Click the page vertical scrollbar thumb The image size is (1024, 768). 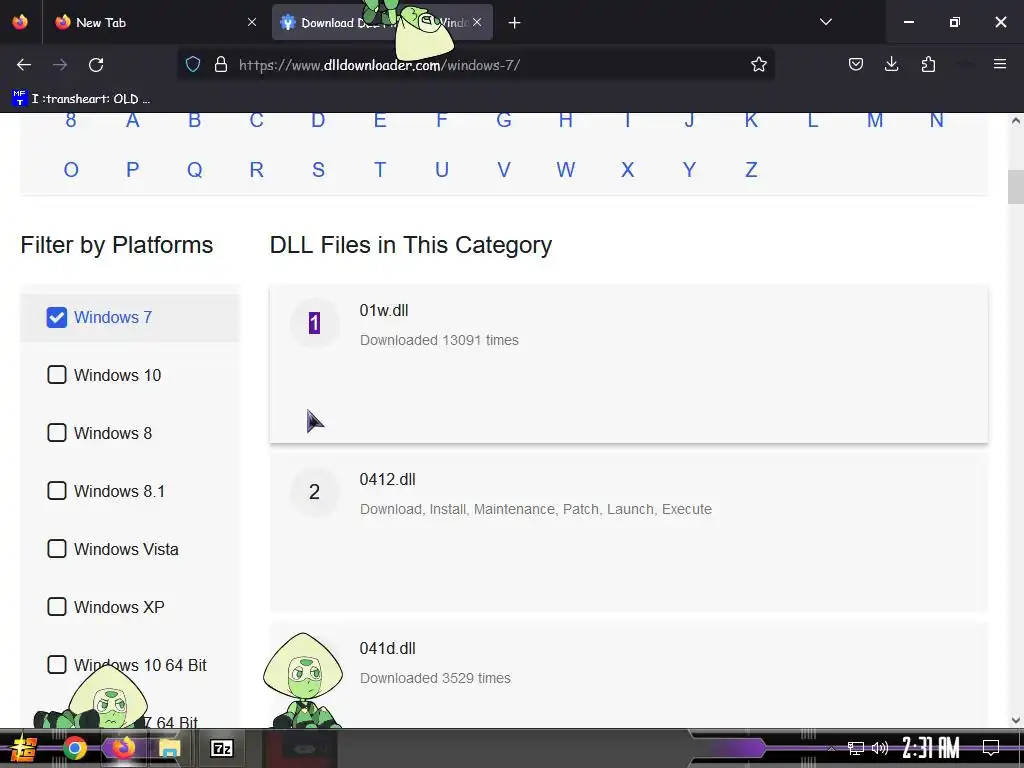pyautogui.click(x=1016, y=187)
